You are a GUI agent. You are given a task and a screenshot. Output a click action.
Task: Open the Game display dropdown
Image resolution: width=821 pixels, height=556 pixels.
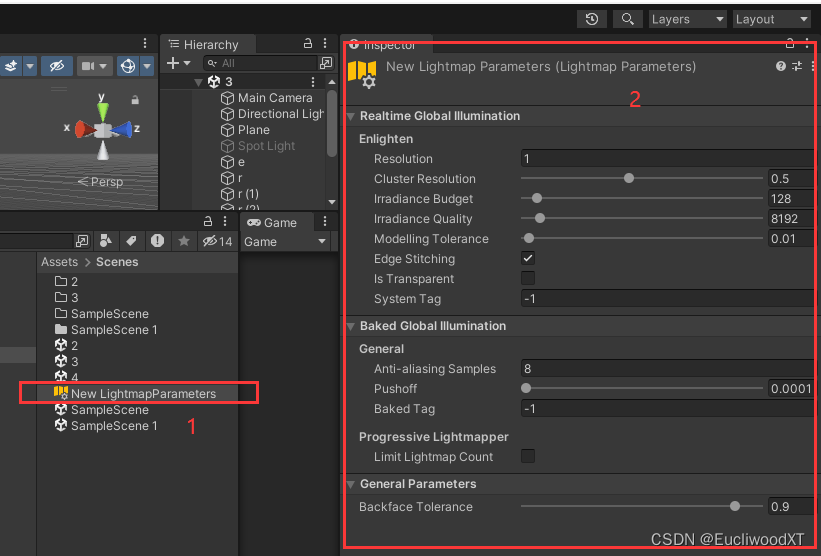pos(285,242)
